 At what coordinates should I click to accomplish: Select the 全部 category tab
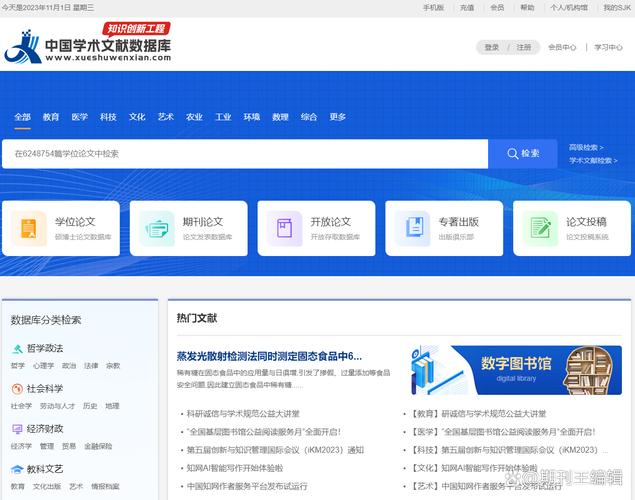22,117
